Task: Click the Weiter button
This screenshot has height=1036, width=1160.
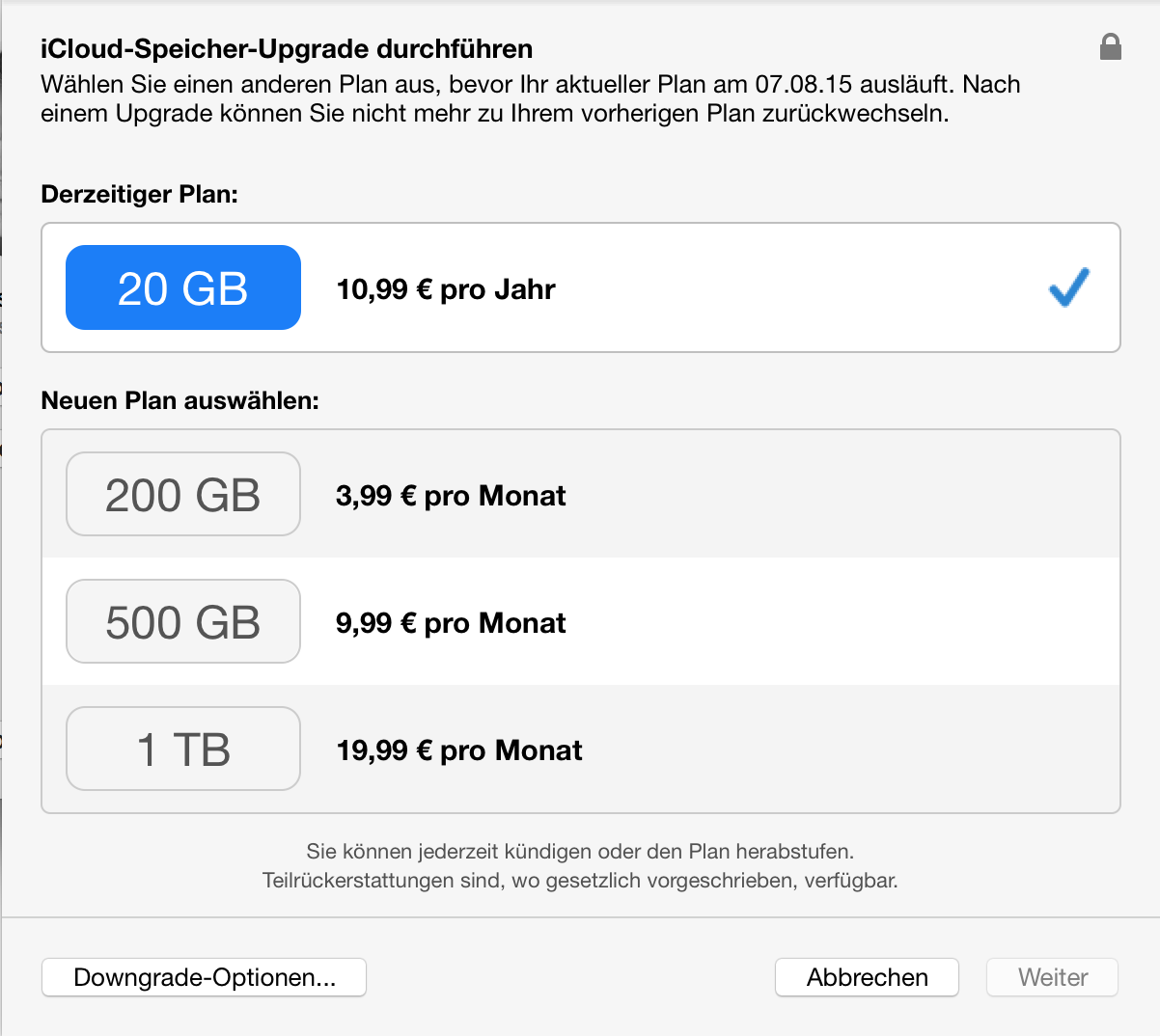Action: pos(1052,977)
